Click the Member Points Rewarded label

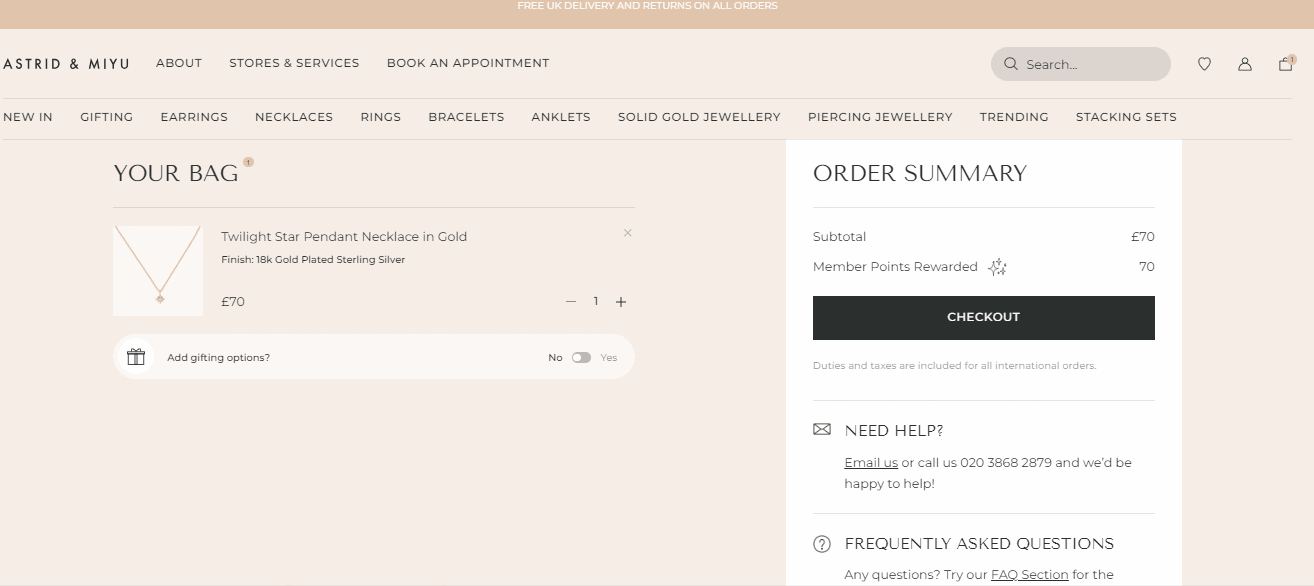895,267
